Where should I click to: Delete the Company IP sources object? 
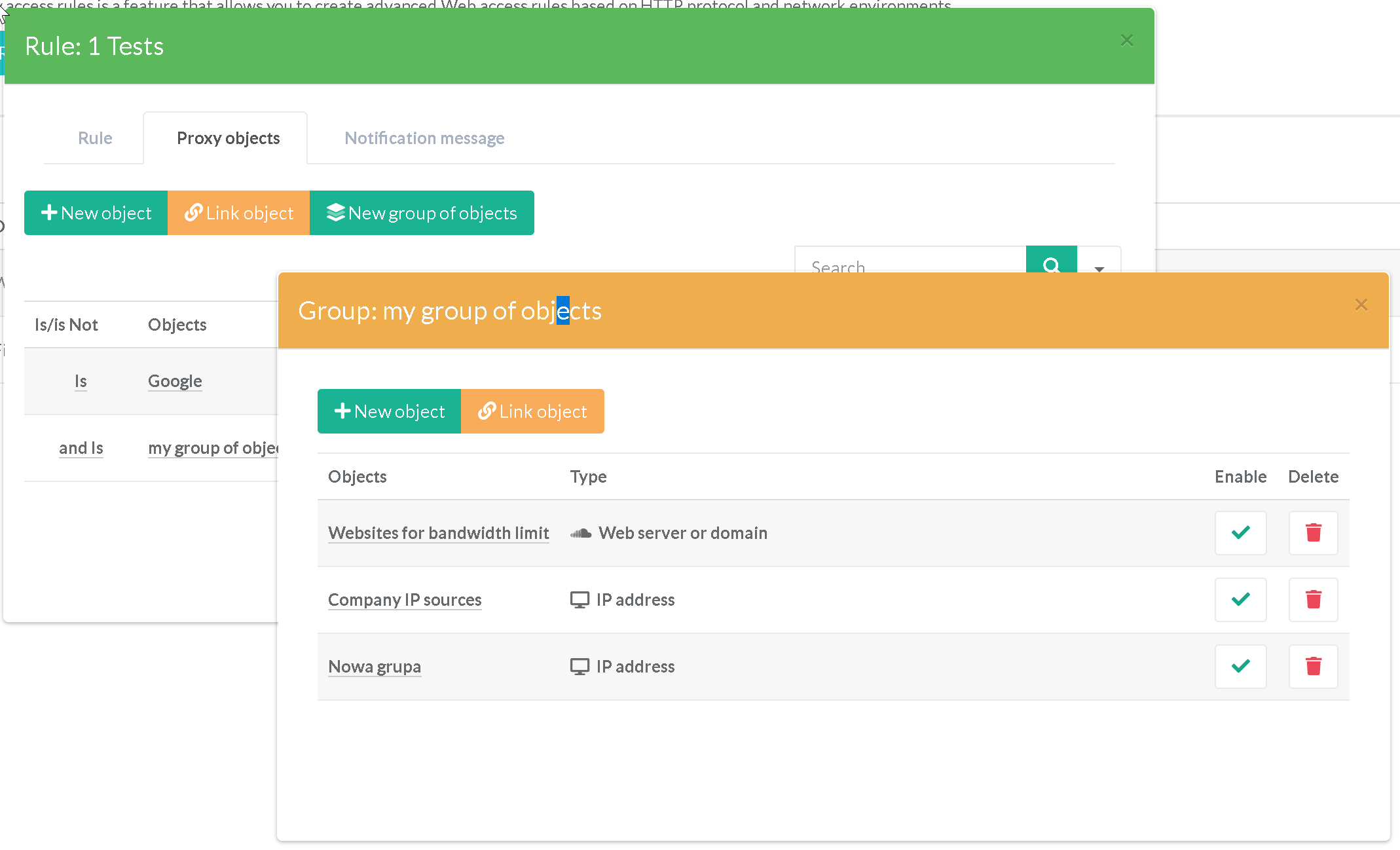click(x=1313, y=599)
